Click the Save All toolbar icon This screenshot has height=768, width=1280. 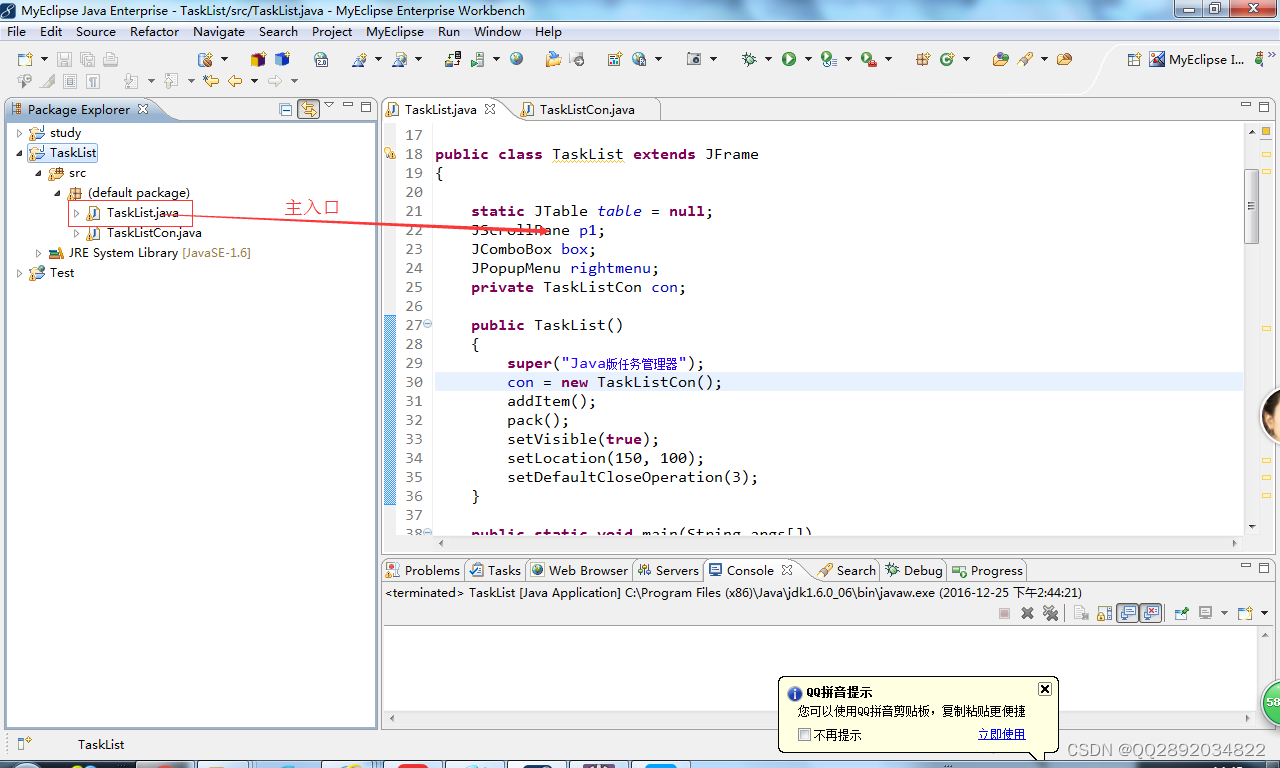click(87, 60)
